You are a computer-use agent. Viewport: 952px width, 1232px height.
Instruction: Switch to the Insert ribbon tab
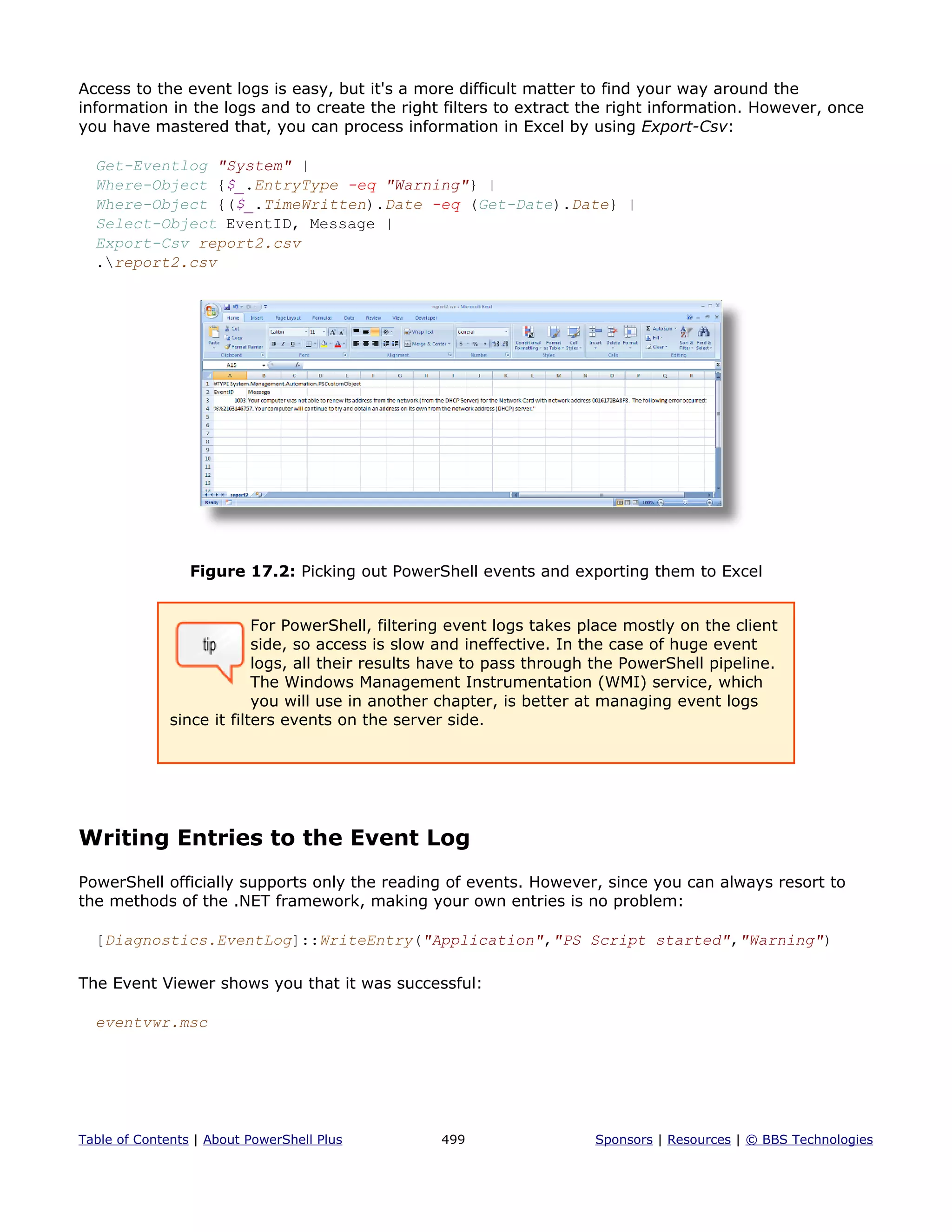coord(257,318)
